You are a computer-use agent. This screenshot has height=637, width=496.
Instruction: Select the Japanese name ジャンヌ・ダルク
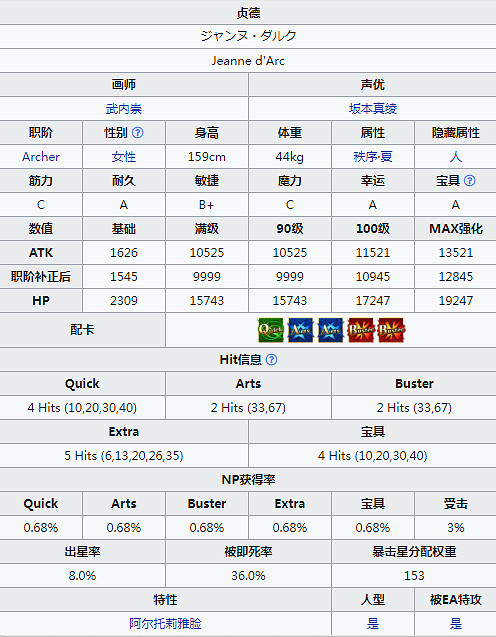(x=248, y=36)
